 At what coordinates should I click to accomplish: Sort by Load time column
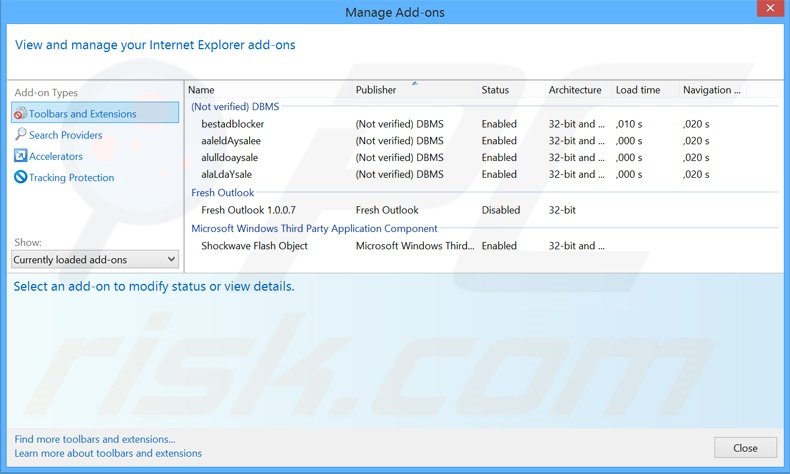637,90
